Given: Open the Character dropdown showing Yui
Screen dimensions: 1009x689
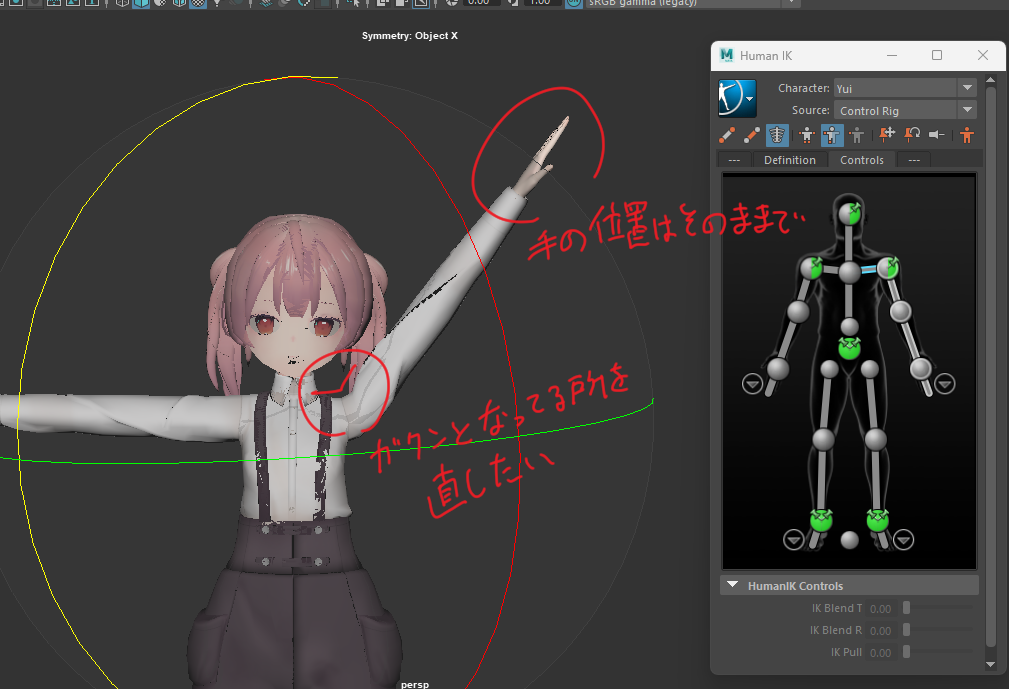Looking at the screenshot, I should coord(905,88).
